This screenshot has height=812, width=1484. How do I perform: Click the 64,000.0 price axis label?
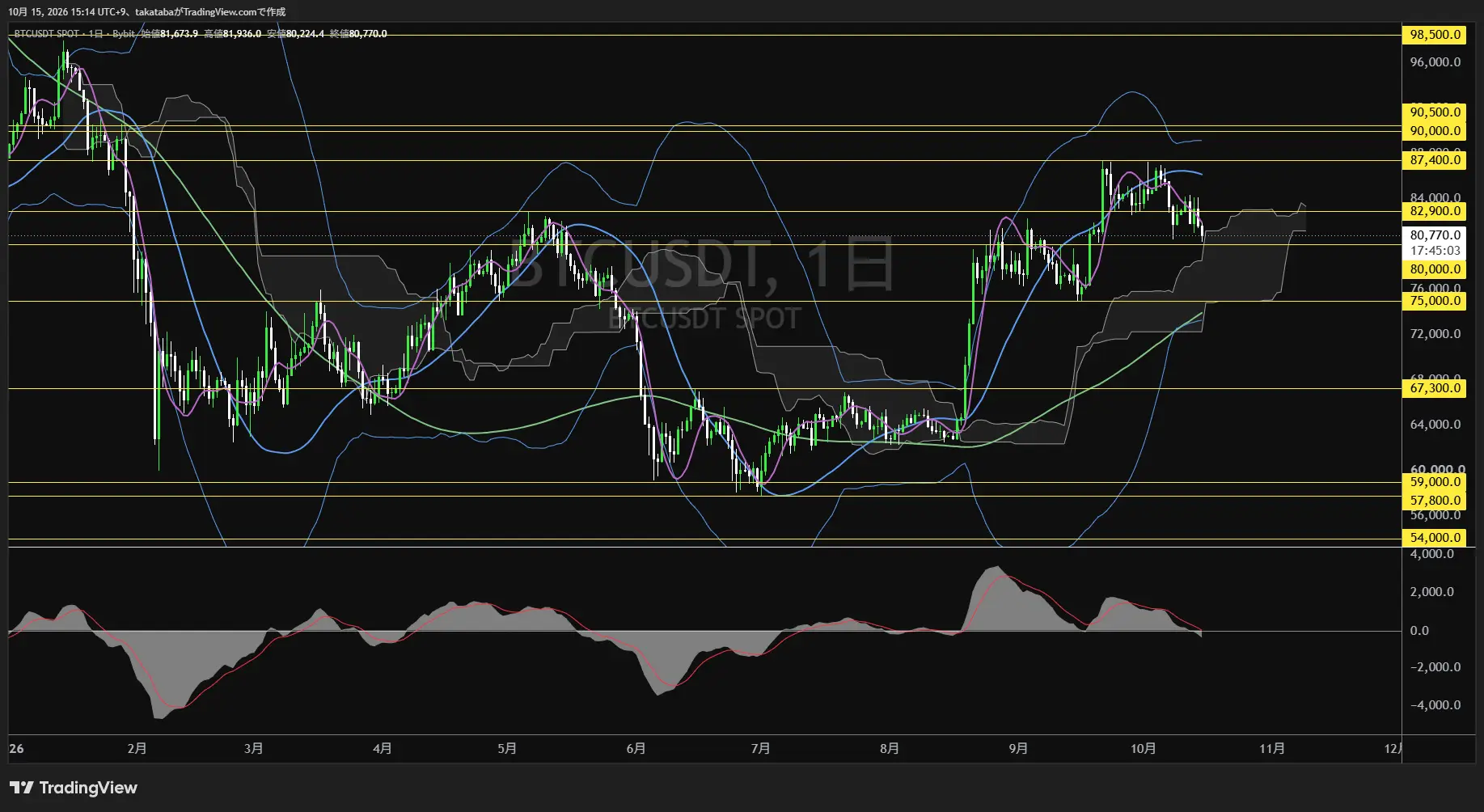1435,425
